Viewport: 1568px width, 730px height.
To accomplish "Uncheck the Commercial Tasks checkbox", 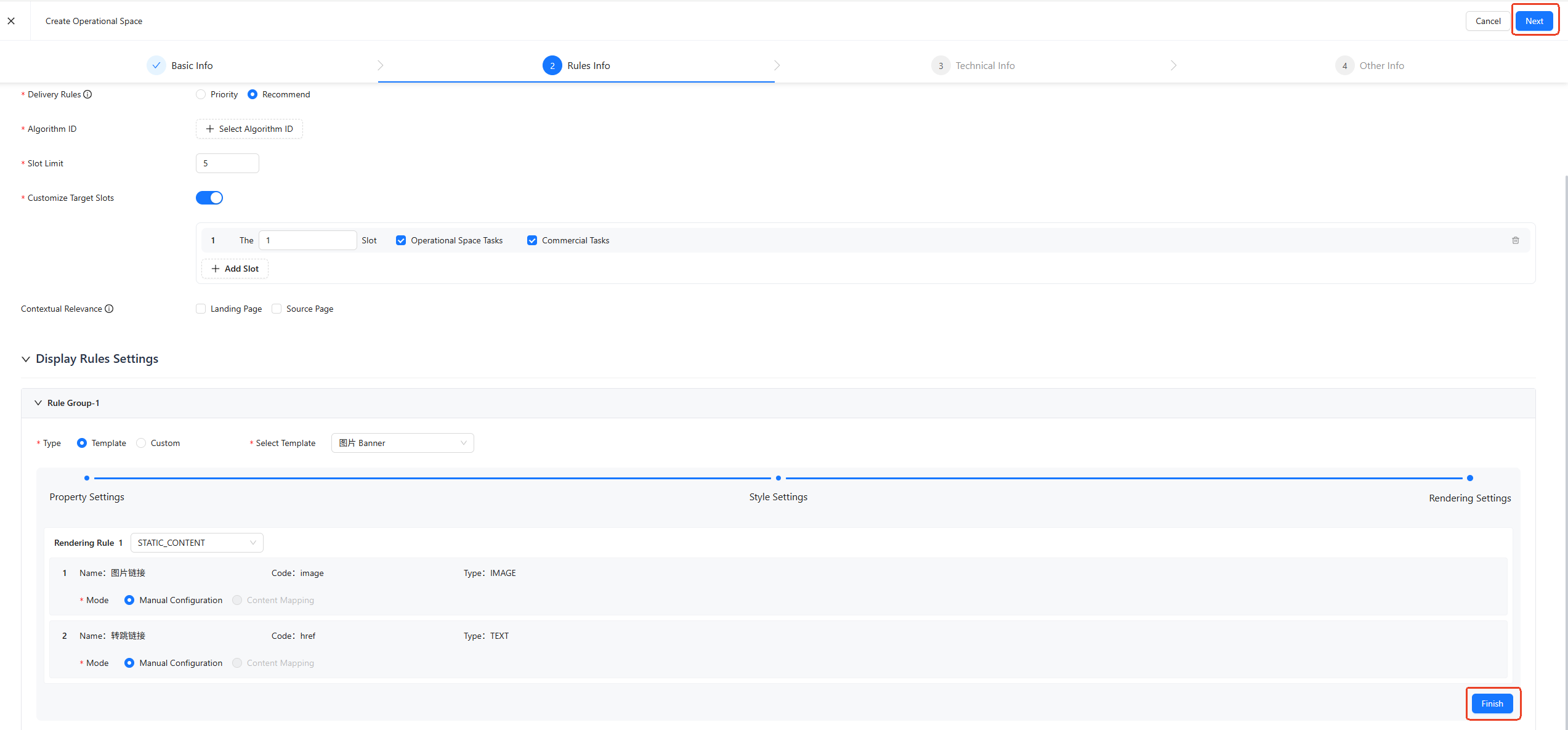I will click(x=532, y=240).
